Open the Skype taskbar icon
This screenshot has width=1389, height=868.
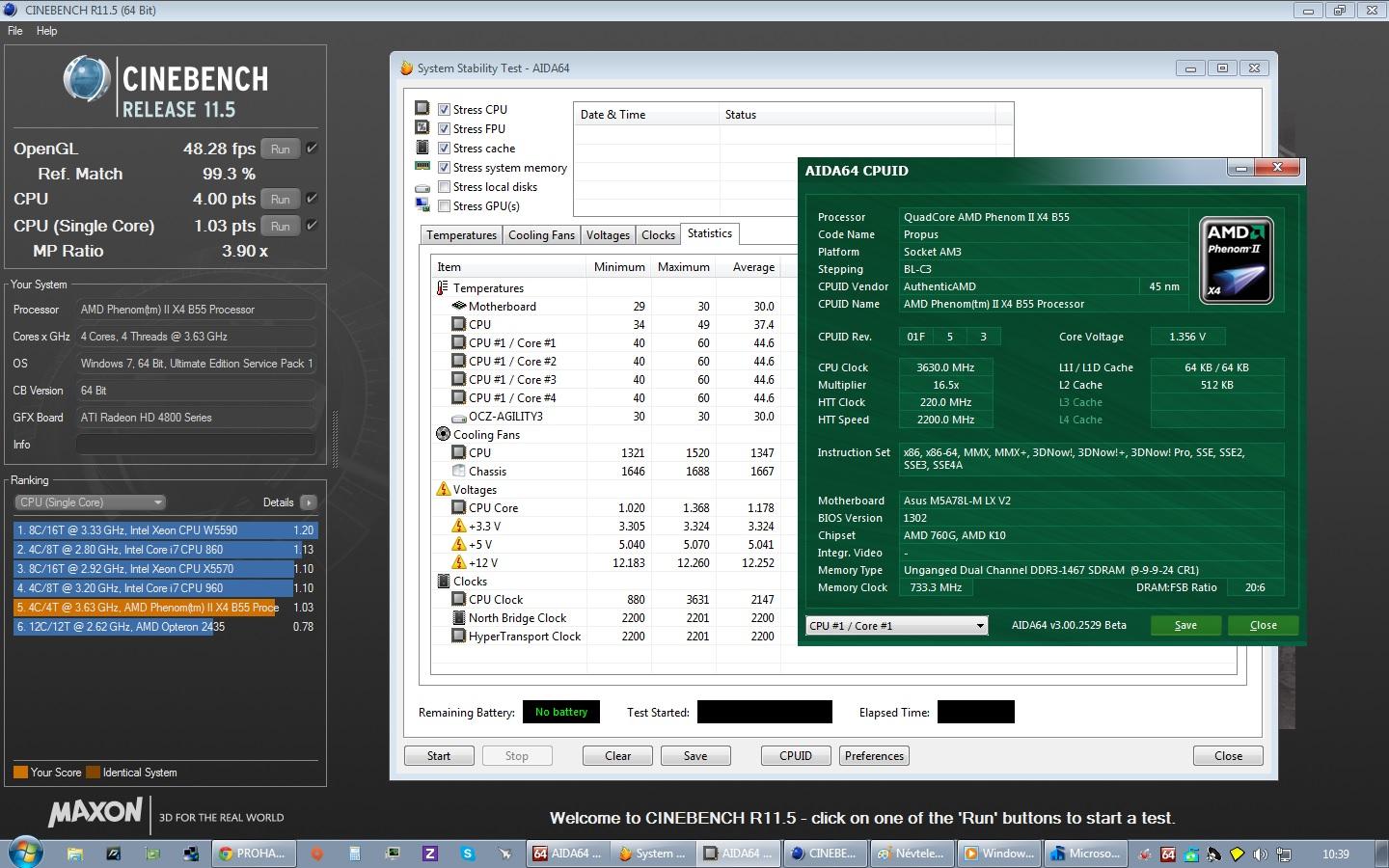pos(468,854)
